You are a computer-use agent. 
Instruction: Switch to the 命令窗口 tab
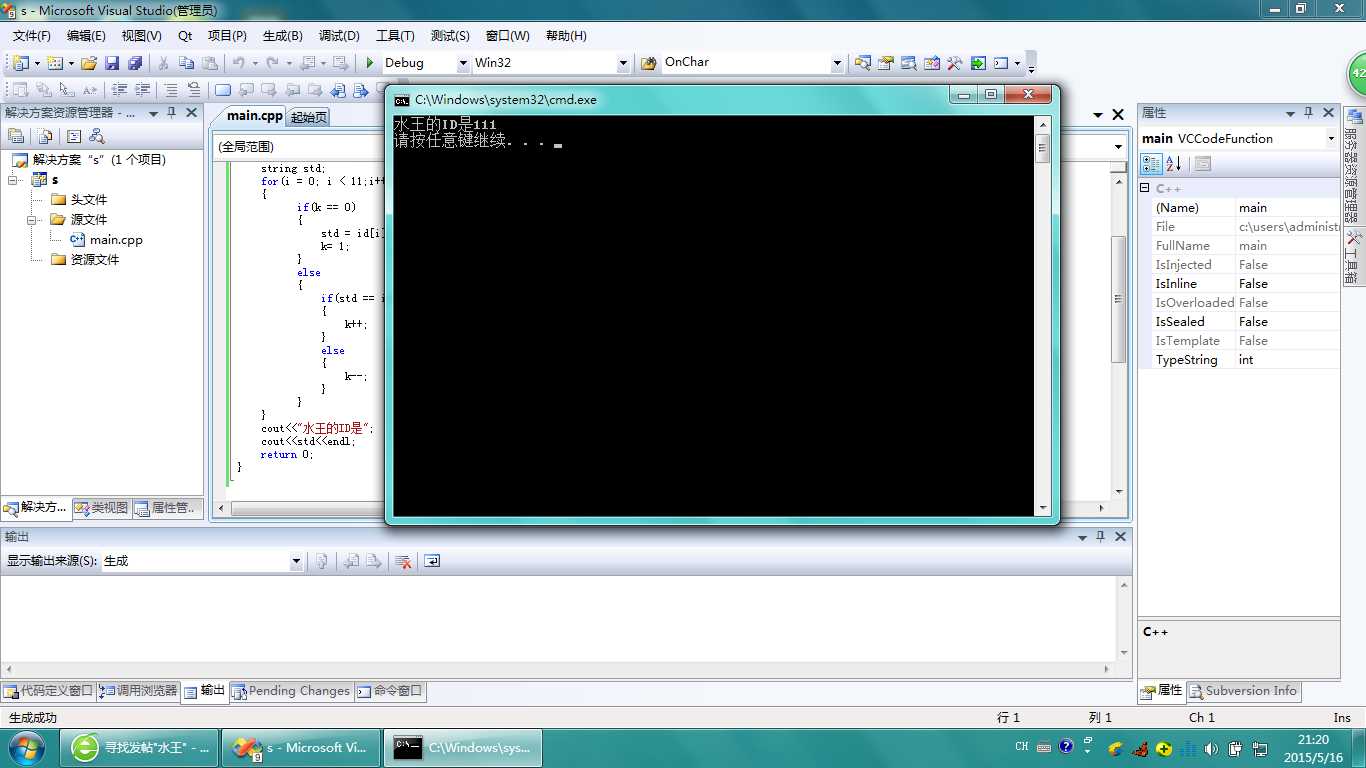coord(391,691)
